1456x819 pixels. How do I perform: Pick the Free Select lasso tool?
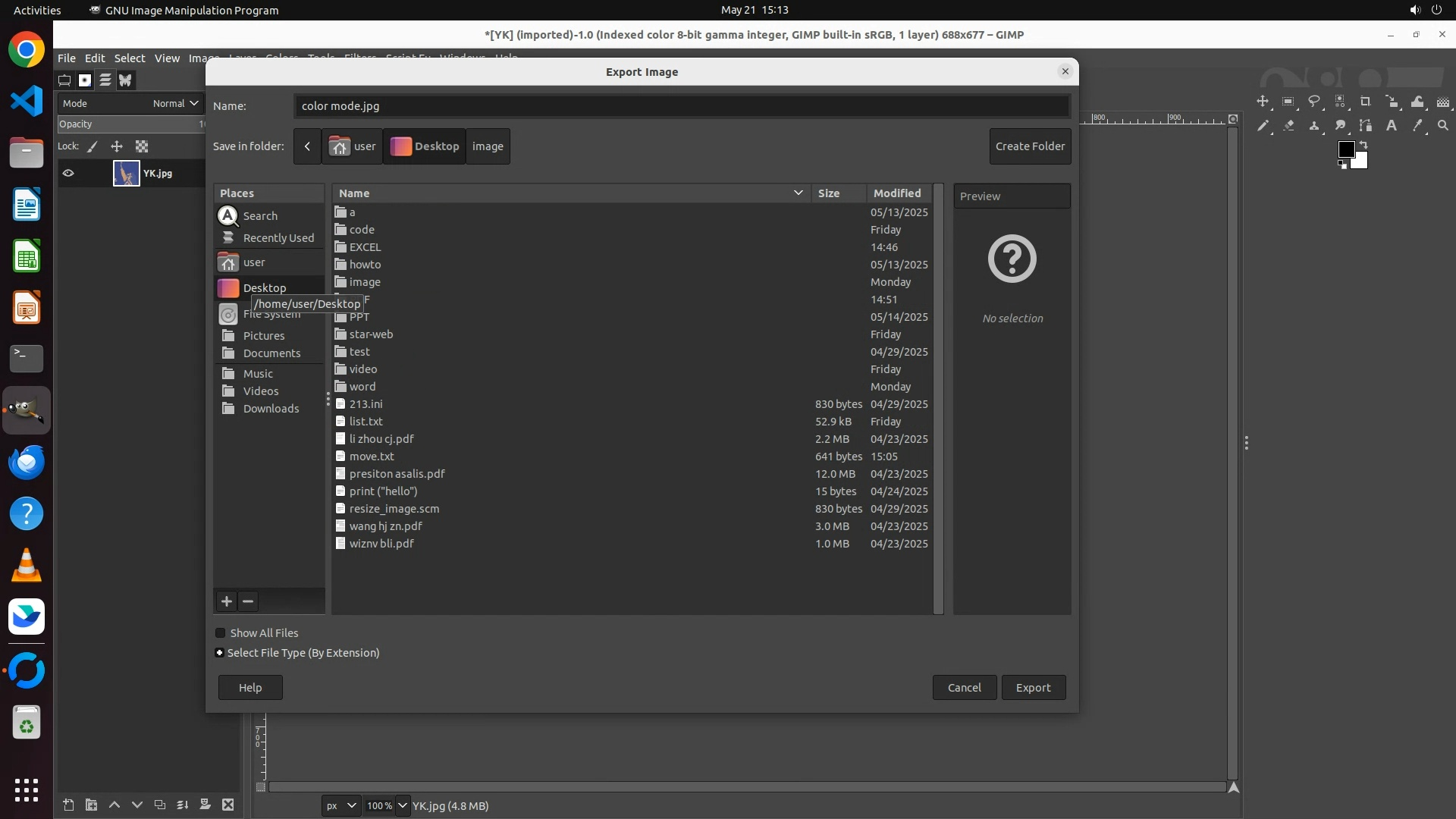1314,102
